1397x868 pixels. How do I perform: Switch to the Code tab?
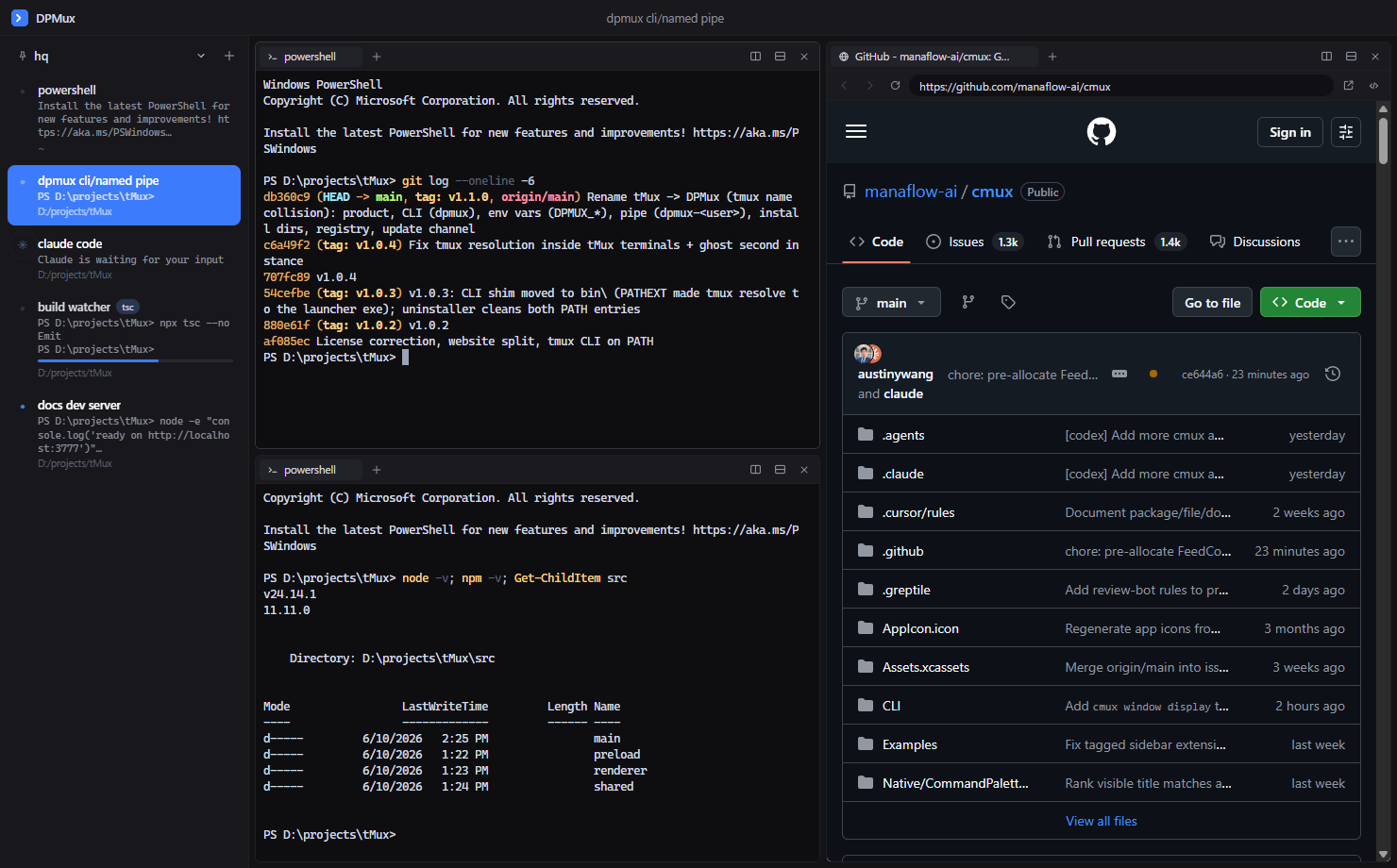[x=877, y=242]
